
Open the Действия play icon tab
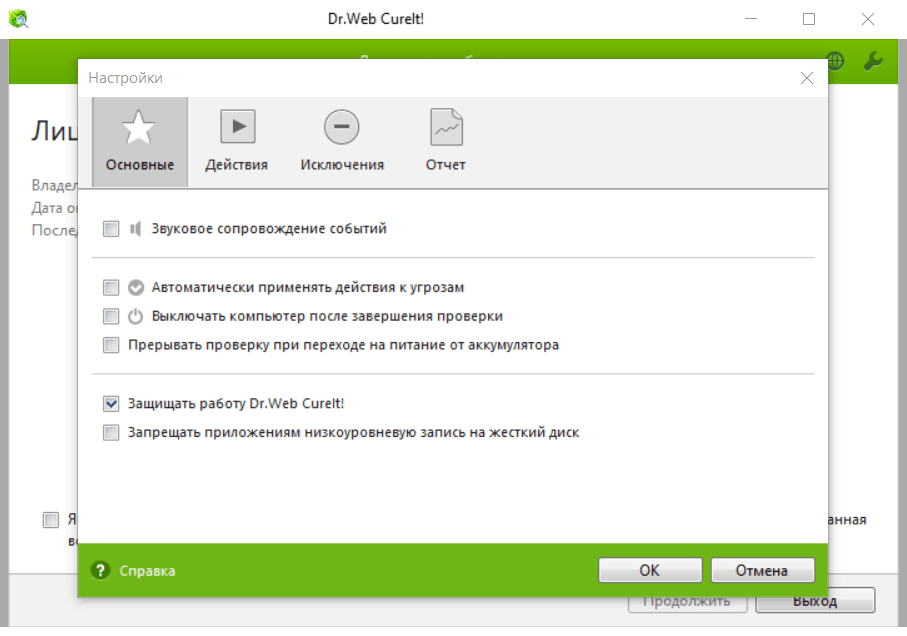tap(237, 128)
